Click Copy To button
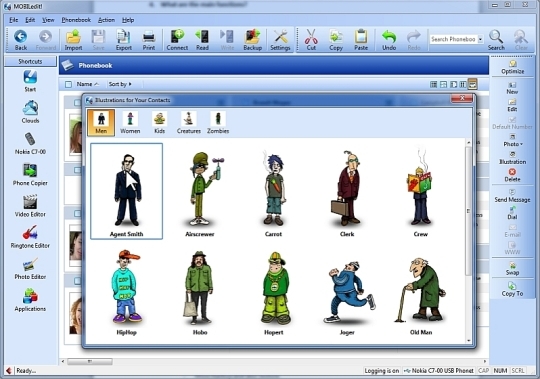Viewport: 540px width, 379px height. coord(512,289)
